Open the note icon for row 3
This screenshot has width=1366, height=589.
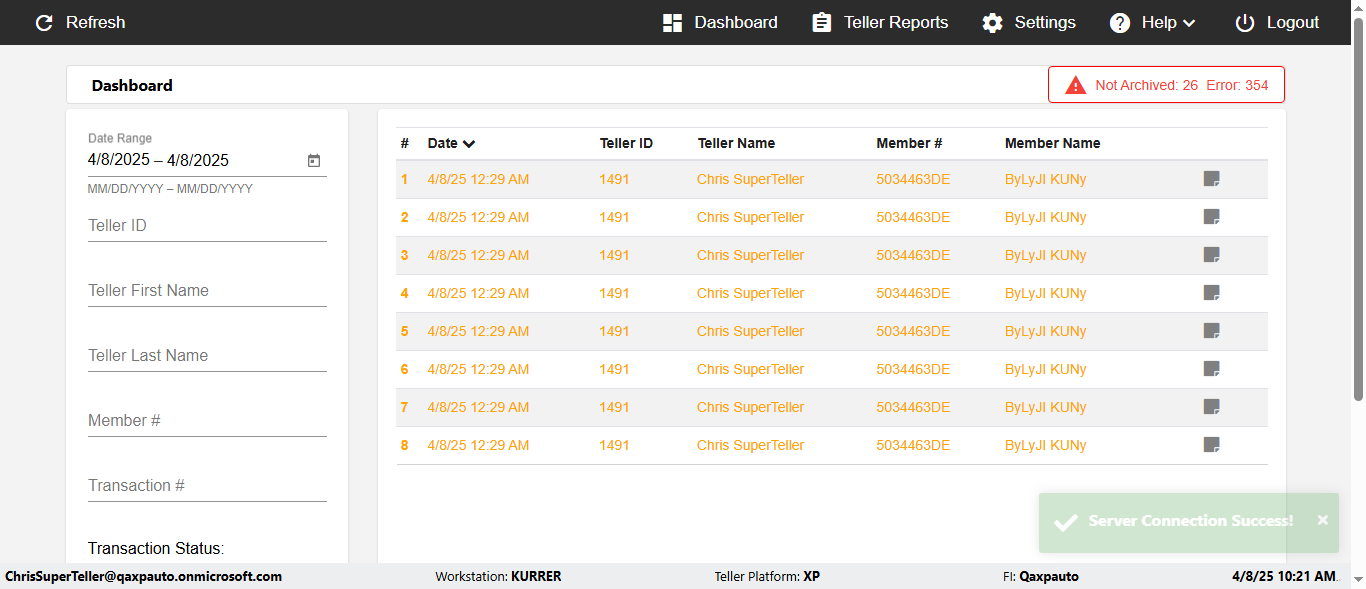click(x=1211, y=255)
